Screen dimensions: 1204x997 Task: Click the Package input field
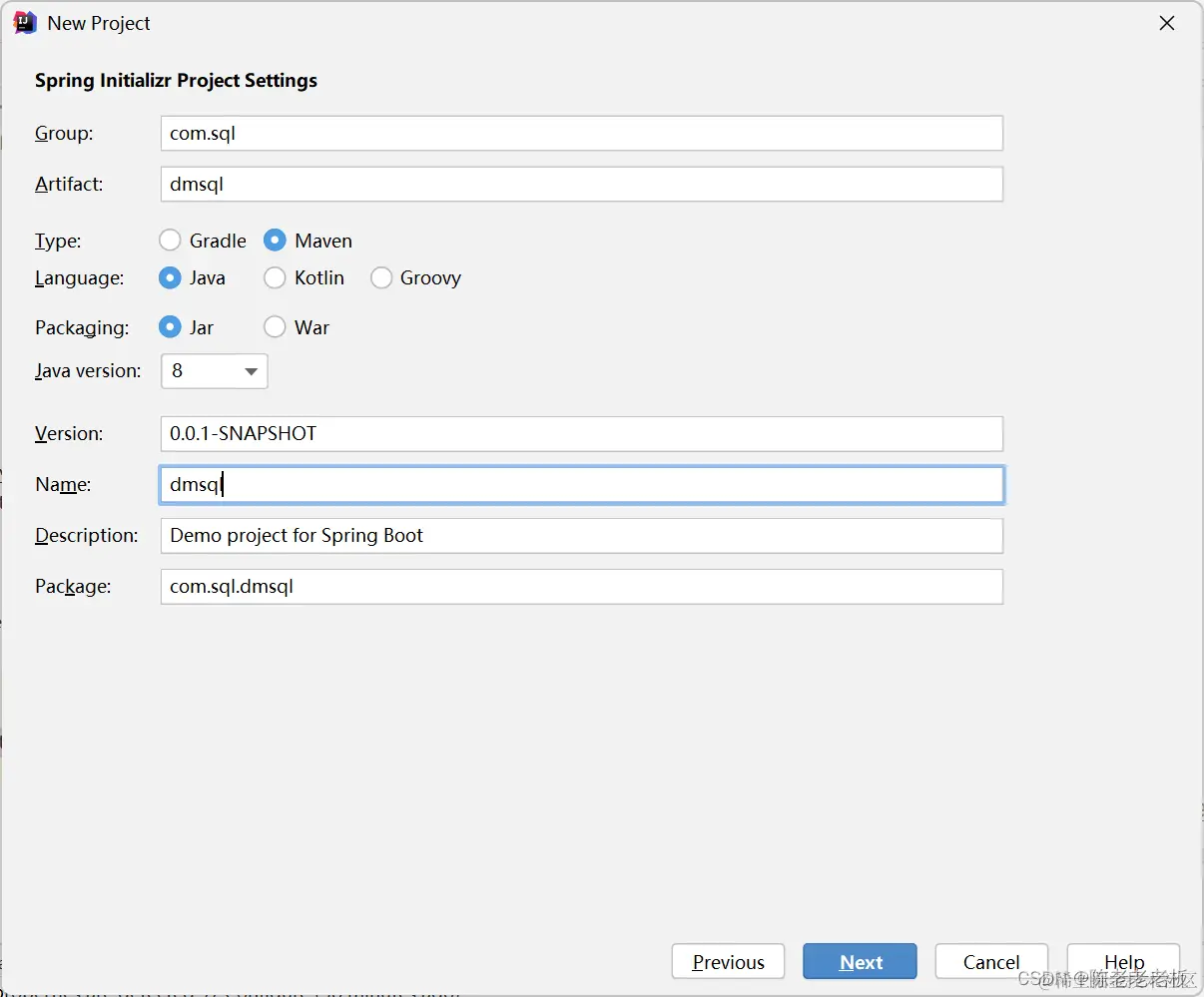[x=581, y=587]
